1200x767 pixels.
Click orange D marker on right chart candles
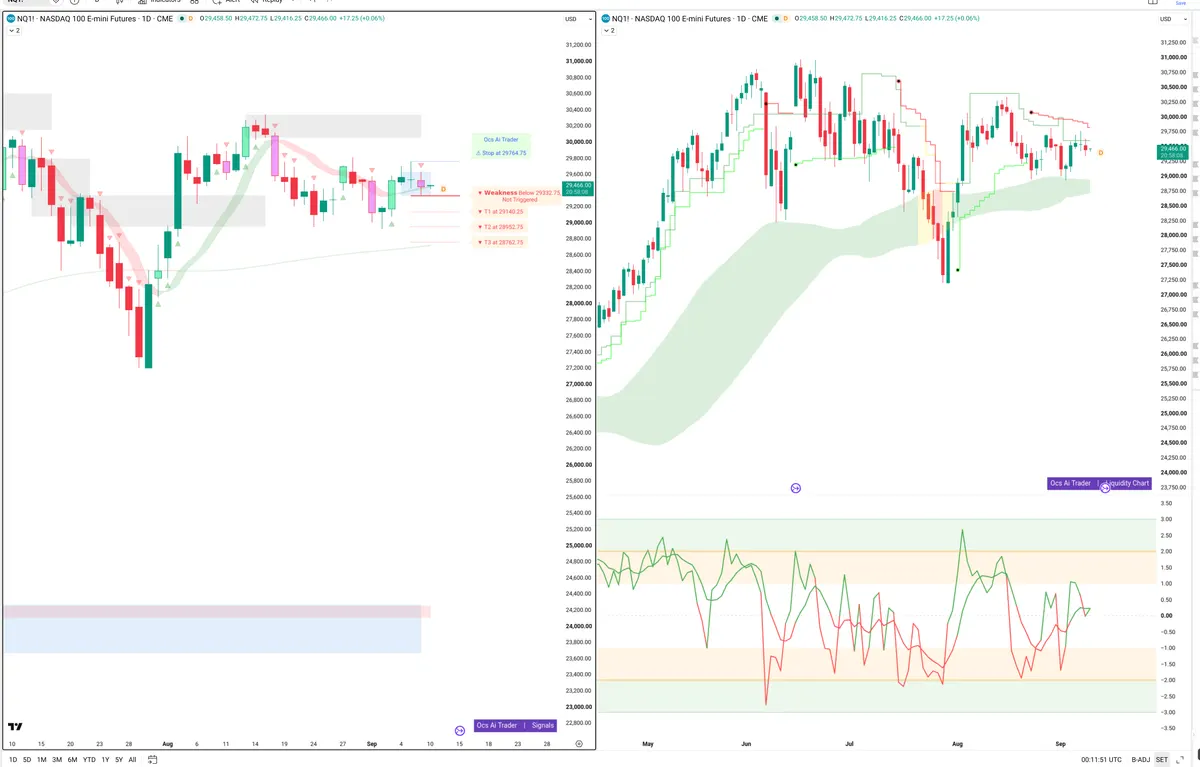point(1101,152)
